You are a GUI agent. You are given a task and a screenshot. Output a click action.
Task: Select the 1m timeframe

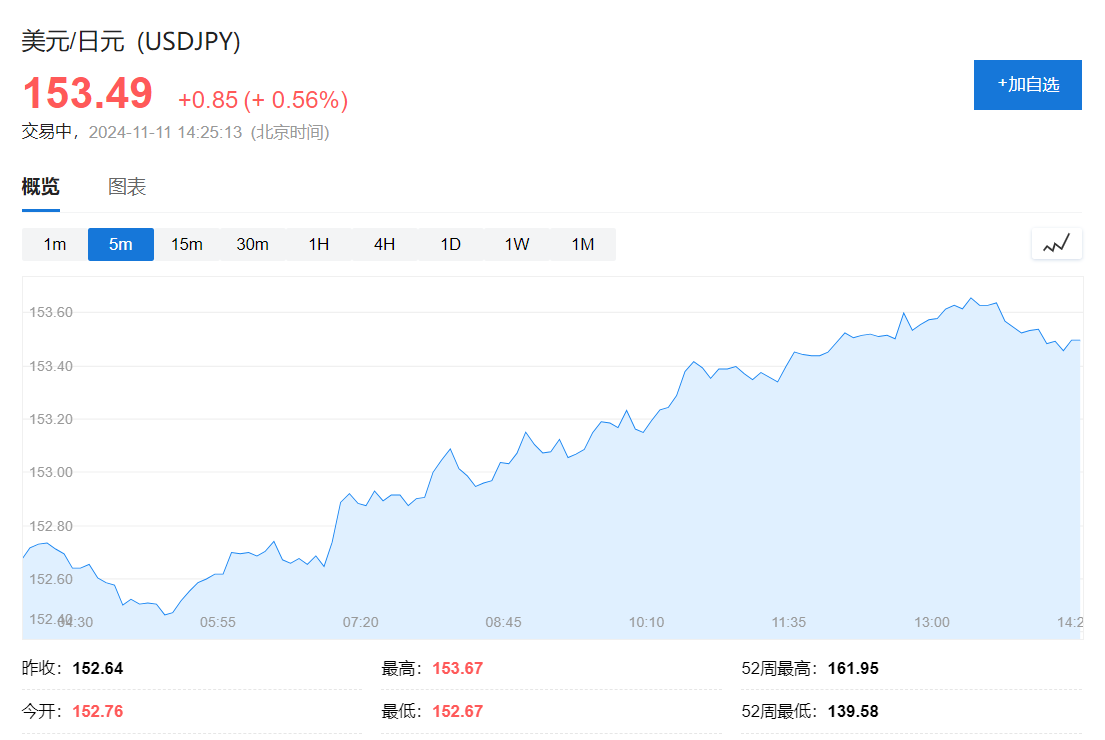click(55, 244)
